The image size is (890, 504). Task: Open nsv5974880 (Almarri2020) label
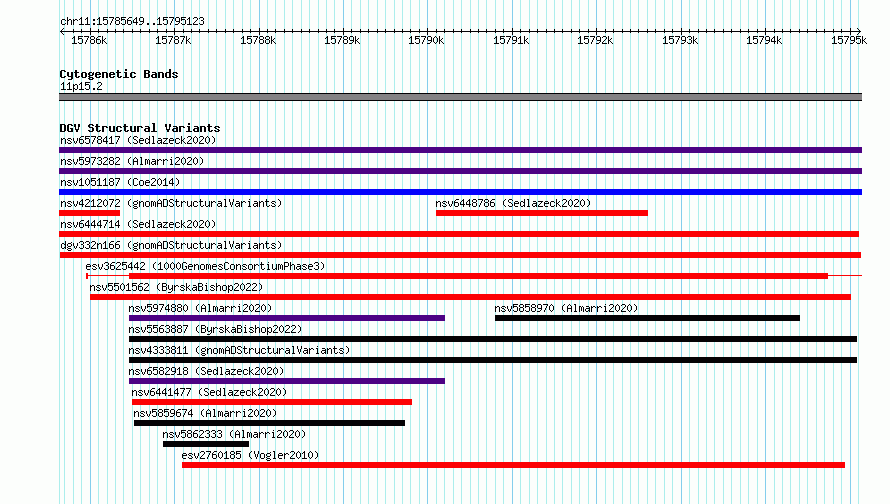click(200, 308)
